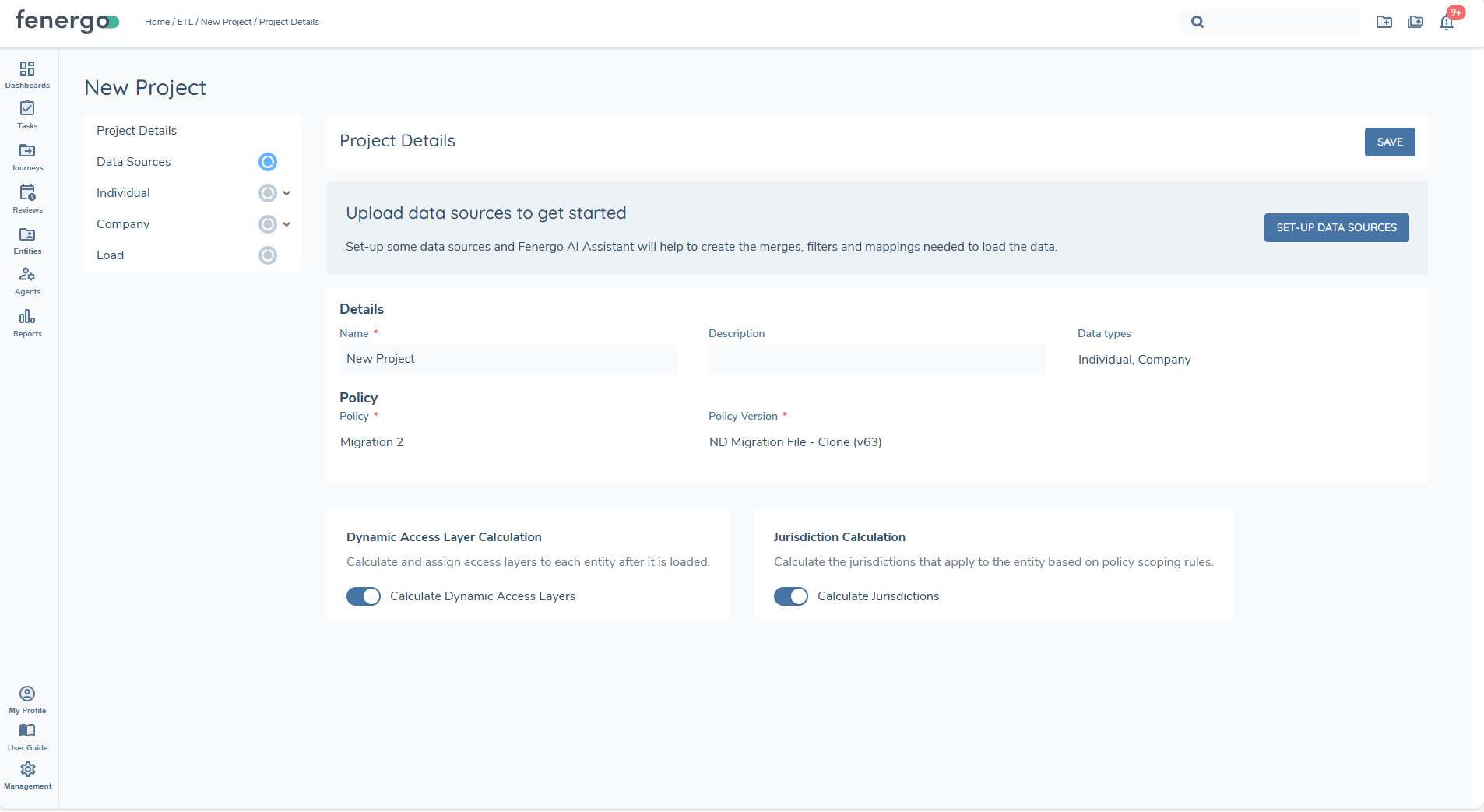This screenshot has width=1484, height=812.
Task: Turn off Calculate Jurisdictions toggle
Action: 791,596
